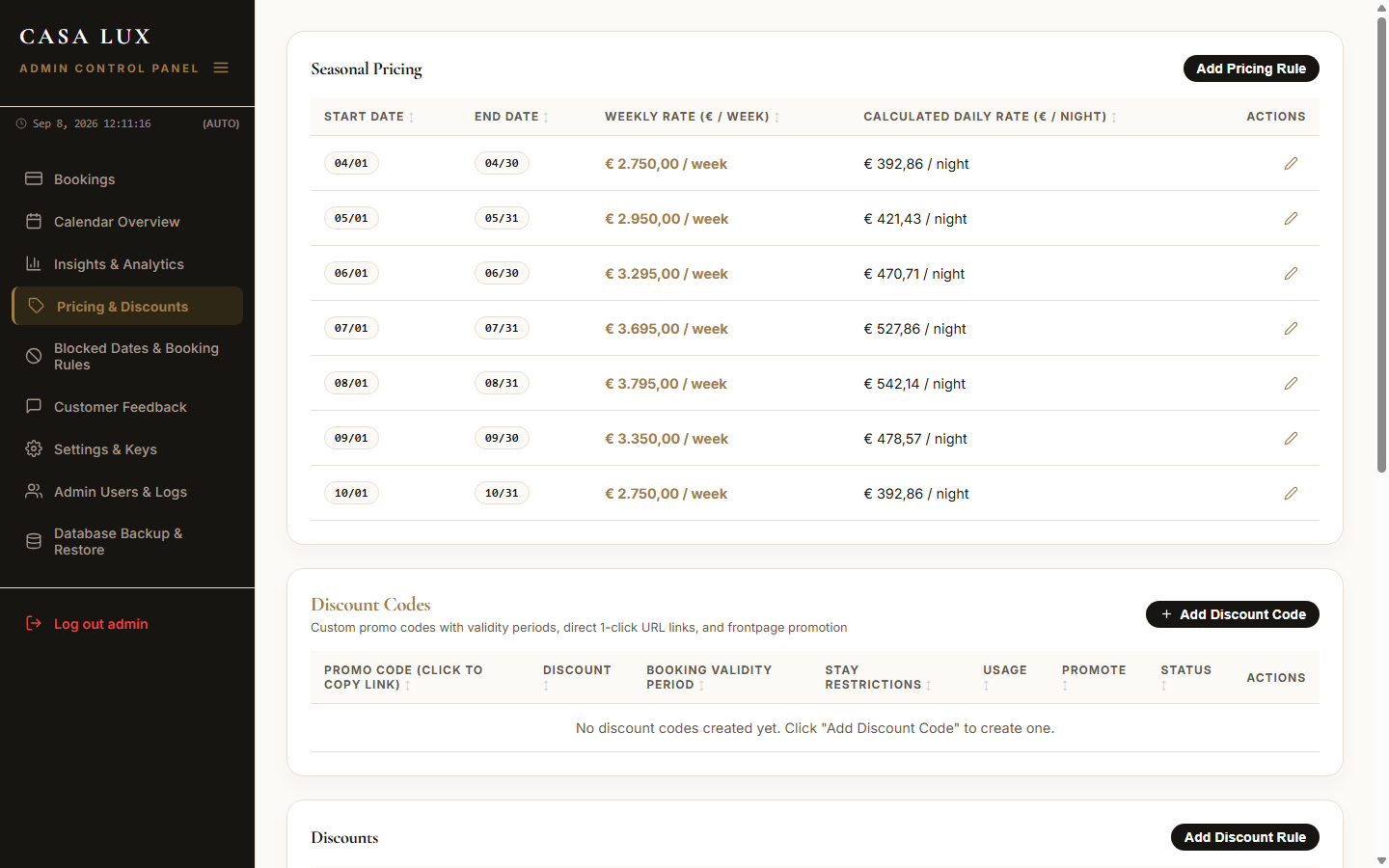Click the 05/31 end date chip
The image size is (1389, 868).
pyautogui.click(x=502, y=218)
